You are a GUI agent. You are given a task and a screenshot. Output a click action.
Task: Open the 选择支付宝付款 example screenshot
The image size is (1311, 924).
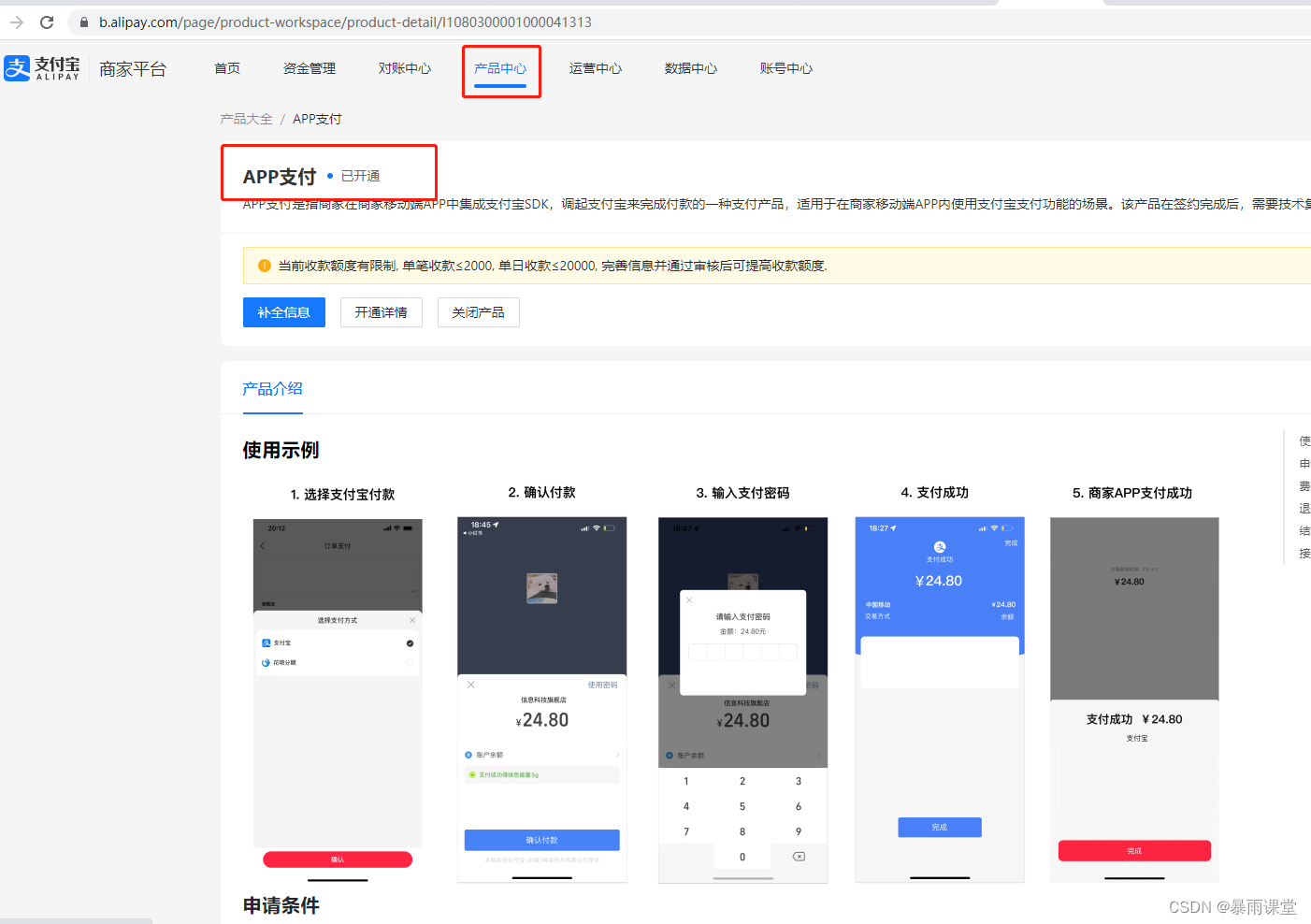click(x=338, y=700)
